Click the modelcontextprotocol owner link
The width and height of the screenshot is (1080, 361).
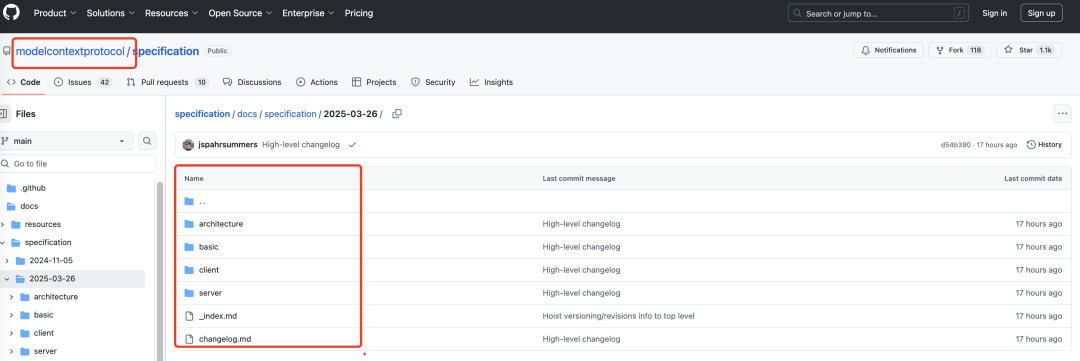tap(70, 51)
